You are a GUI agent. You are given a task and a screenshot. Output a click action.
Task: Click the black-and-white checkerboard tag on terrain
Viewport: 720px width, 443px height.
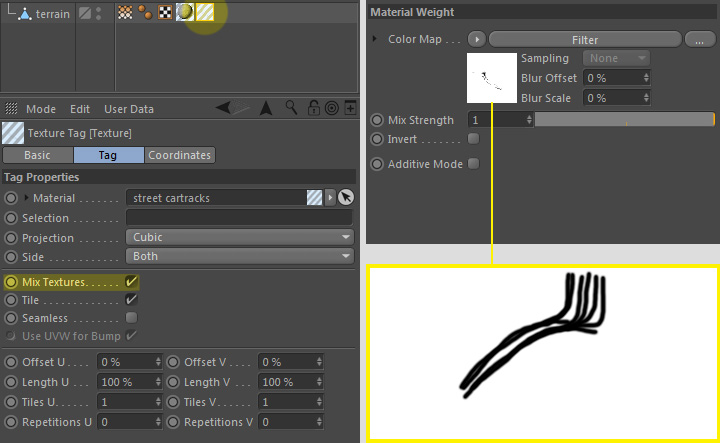click(x=165, y=14)
